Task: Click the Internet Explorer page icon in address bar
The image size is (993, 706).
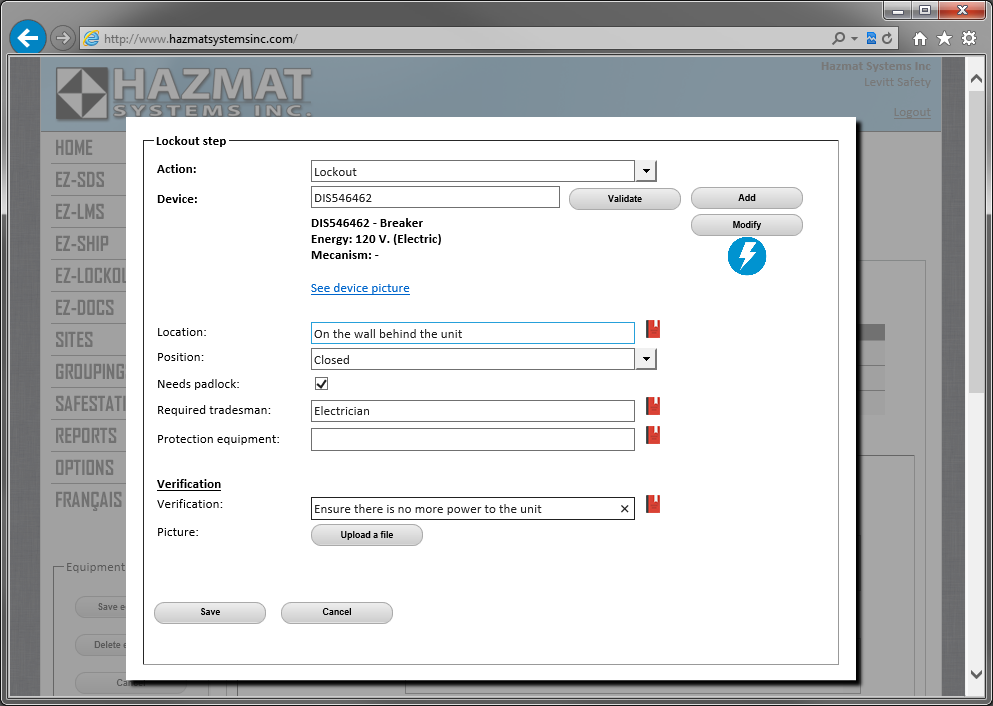Action: 92,39
